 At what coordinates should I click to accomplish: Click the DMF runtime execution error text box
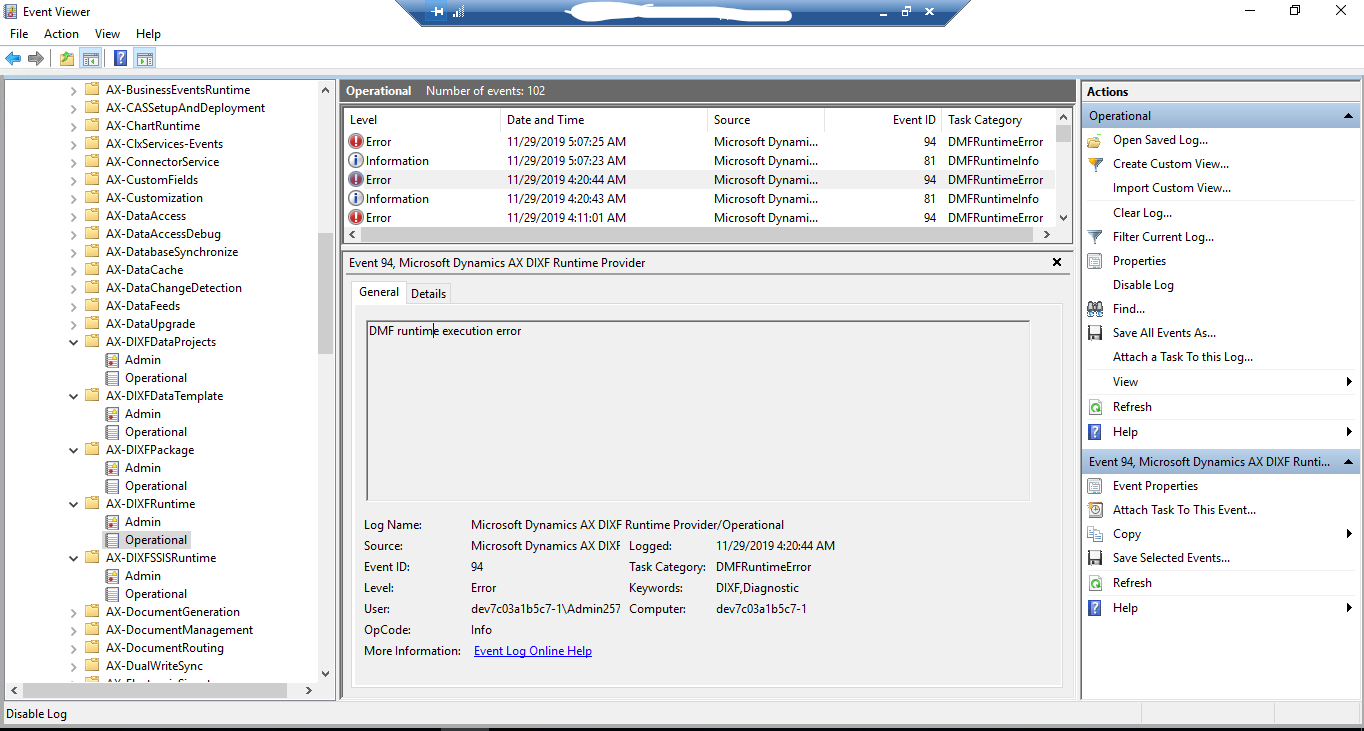(698, 410)
